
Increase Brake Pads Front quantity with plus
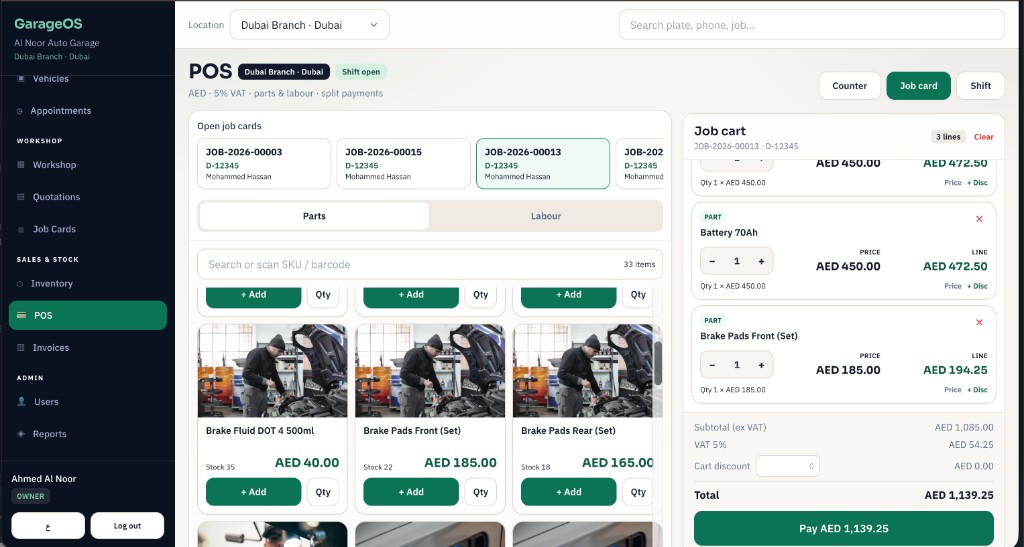pyautogui.click(x=761, y=365)
